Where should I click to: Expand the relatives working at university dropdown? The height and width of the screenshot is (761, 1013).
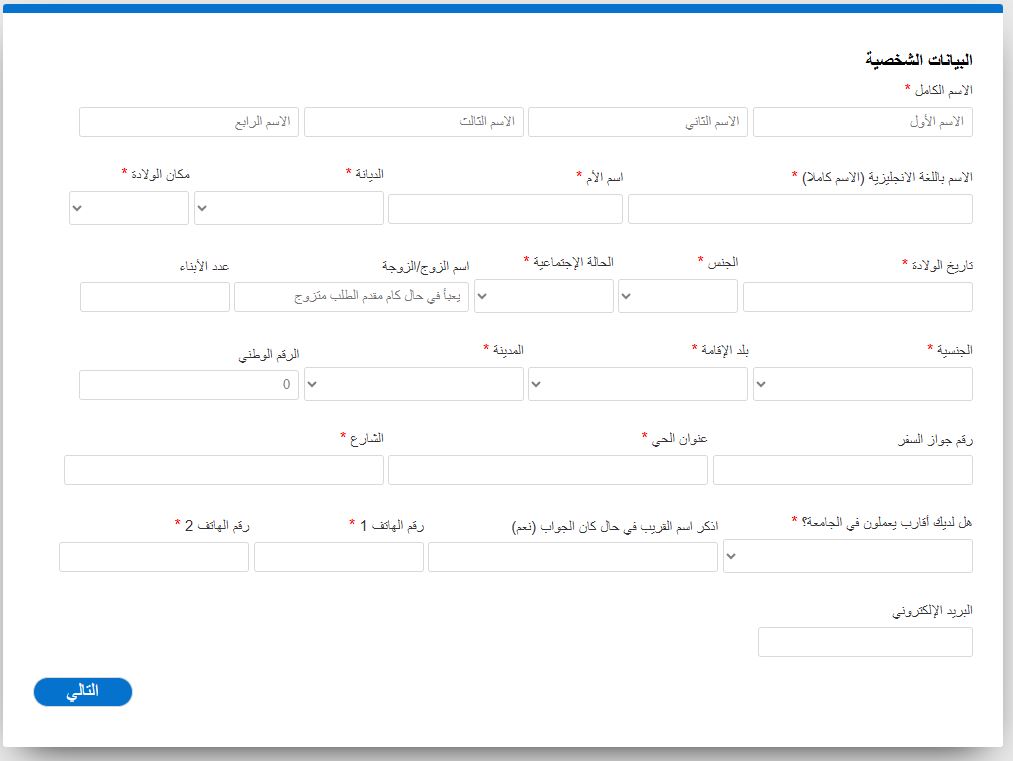(848, 556)
